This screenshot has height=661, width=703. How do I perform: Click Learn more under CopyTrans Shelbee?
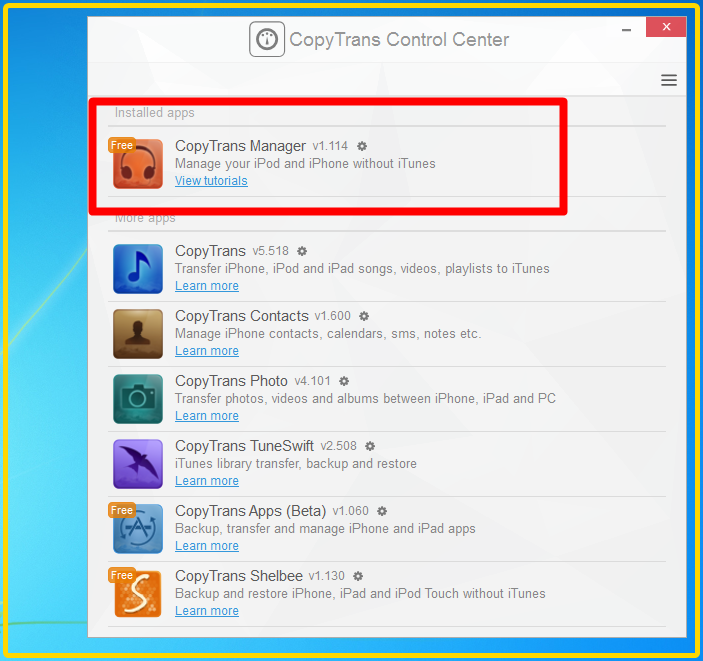(207, 611)
